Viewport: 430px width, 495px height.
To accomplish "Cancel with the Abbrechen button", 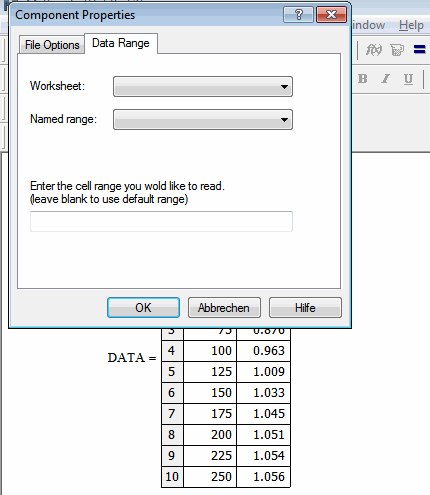I will click(224, 307).
